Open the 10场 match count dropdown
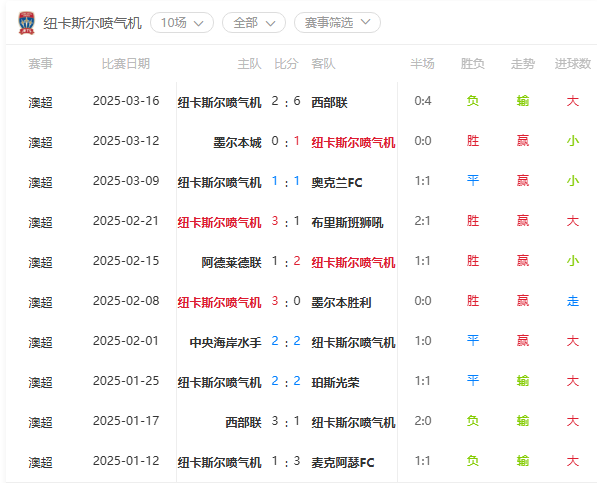 [182, 23]
